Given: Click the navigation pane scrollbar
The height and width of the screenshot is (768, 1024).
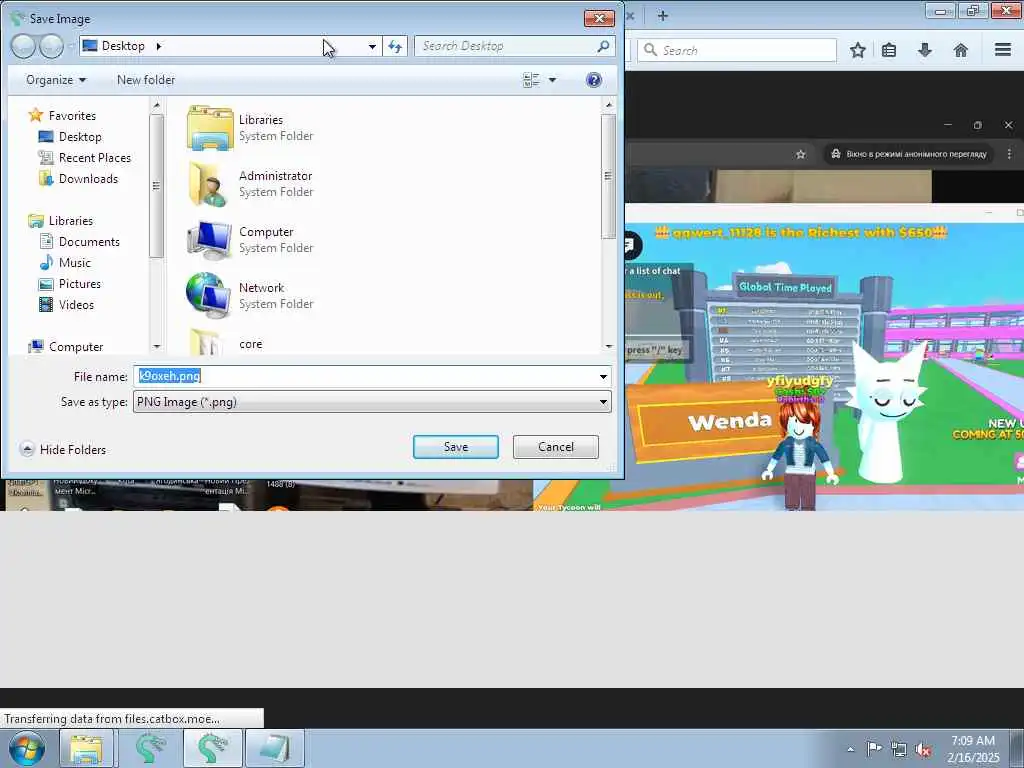Looking at the screenshot, I should (156, 186).
